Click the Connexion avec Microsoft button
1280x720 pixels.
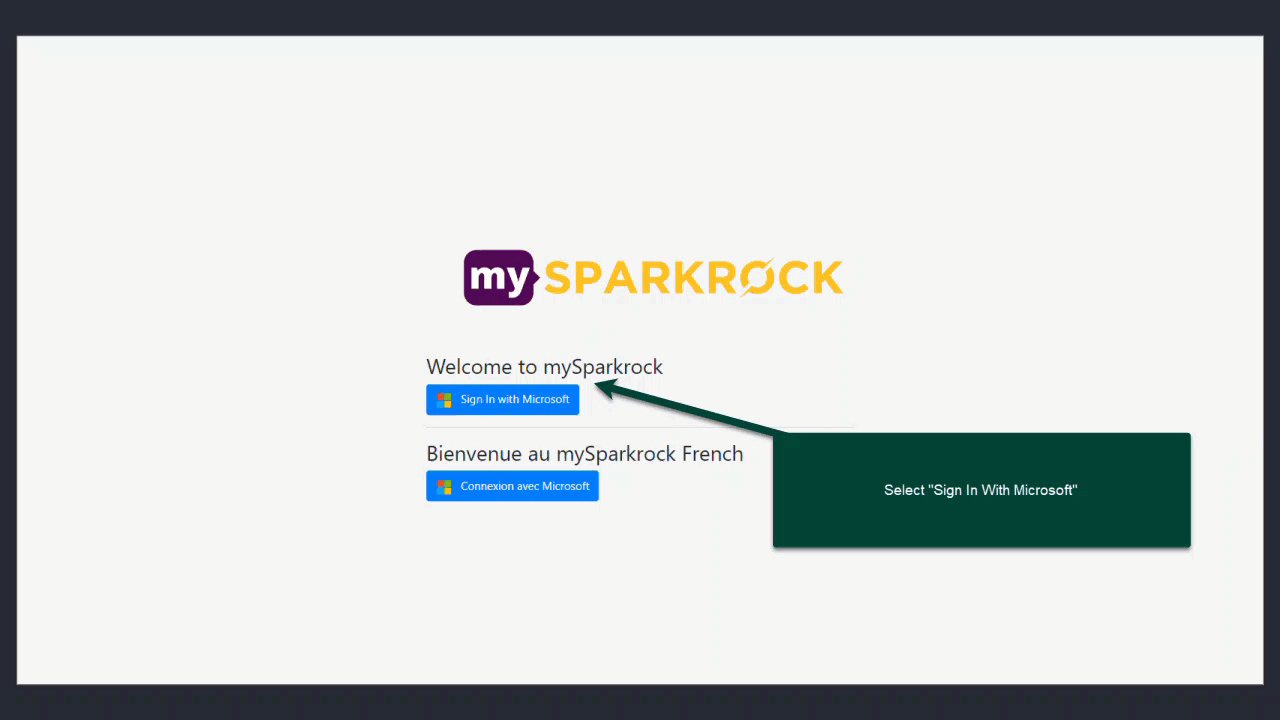512,486
